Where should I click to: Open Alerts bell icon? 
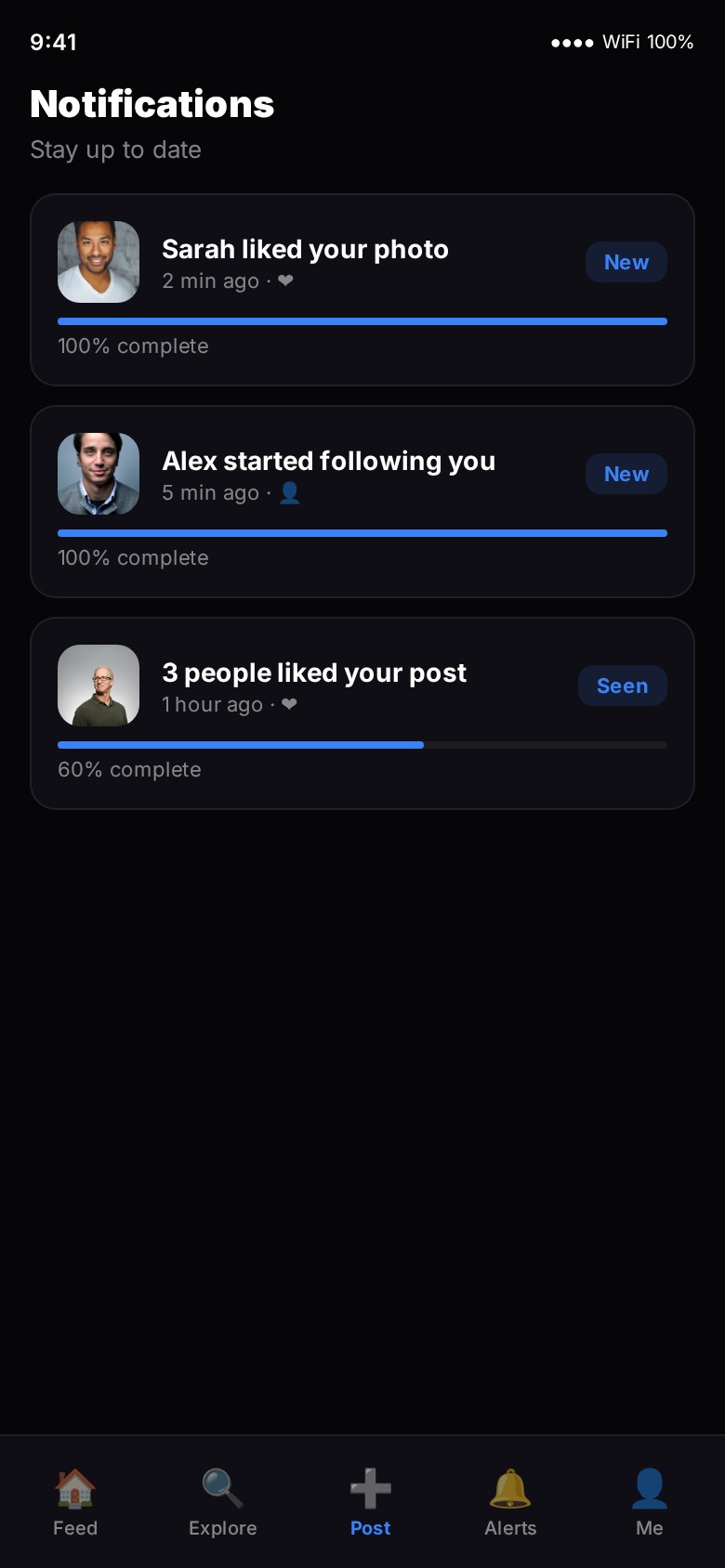point(510,1488)
